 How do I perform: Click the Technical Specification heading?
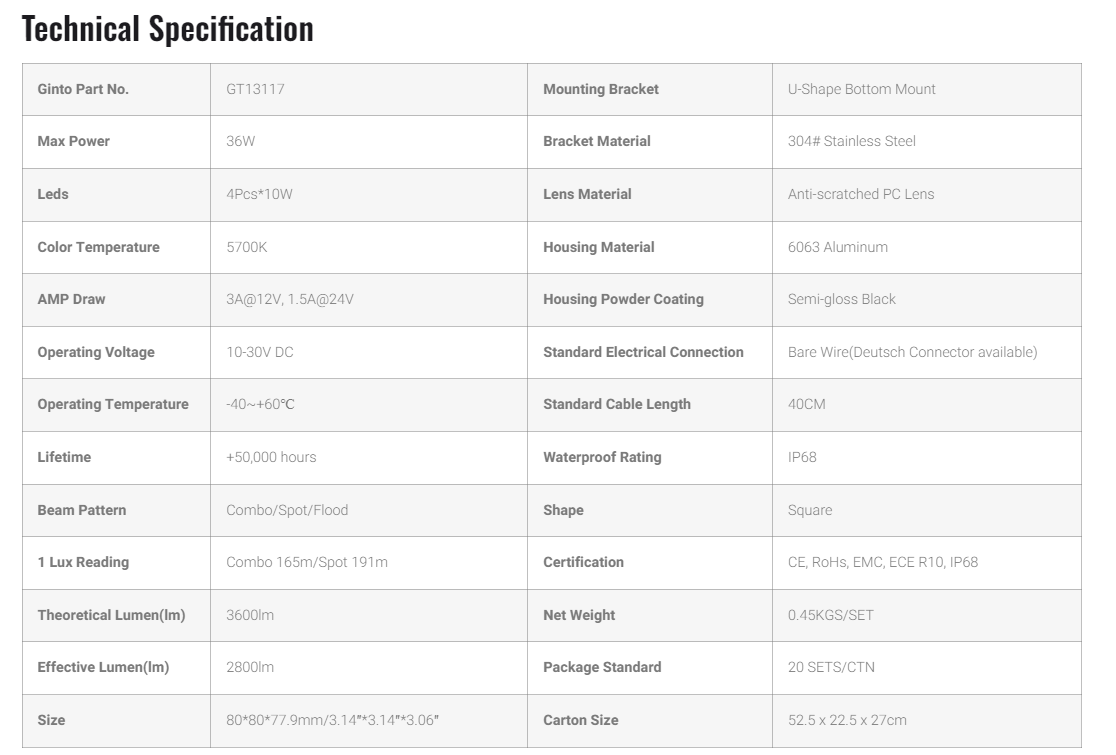pos(167,29)
